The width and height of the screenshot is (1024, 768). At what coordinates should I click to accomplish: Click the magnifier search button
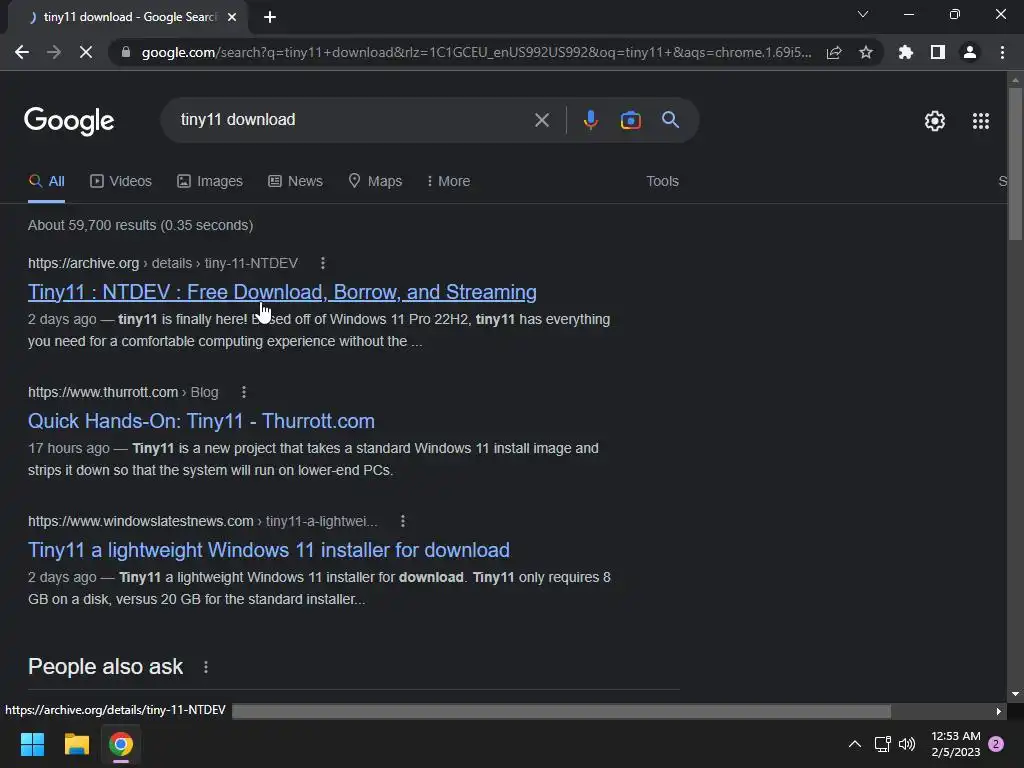[x=670, y=120]
